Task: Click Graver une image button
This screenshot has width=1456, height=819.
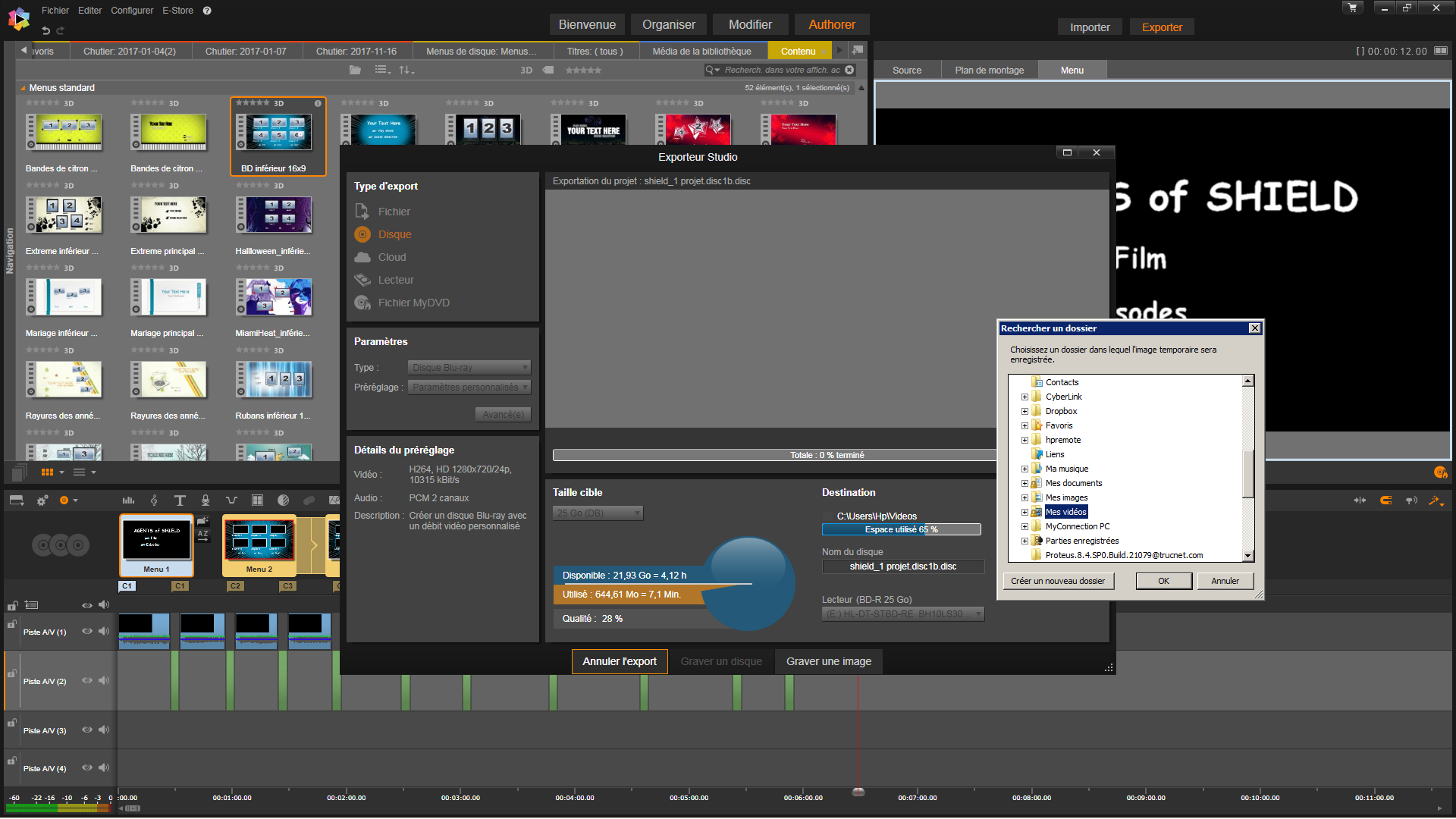Action: coord(829,661)
